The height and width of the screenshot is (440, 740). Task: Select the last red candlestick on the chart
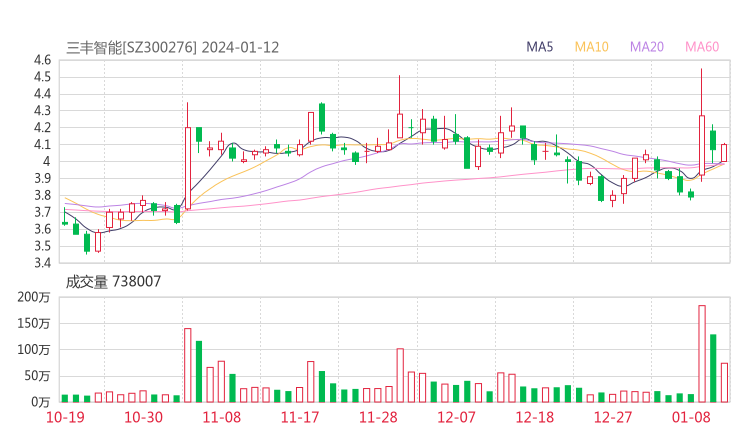click(724, 153)
